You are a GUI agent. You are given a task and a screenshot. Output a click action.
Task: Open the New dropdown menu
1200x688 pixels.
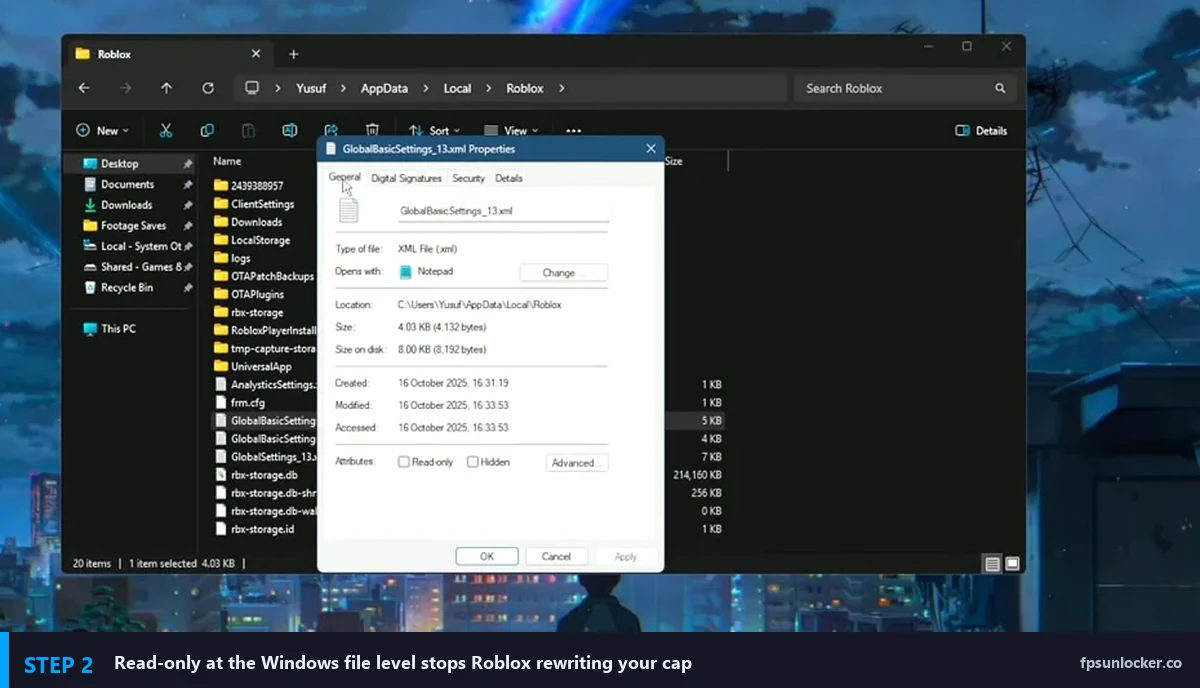click(x=102, y=131)
